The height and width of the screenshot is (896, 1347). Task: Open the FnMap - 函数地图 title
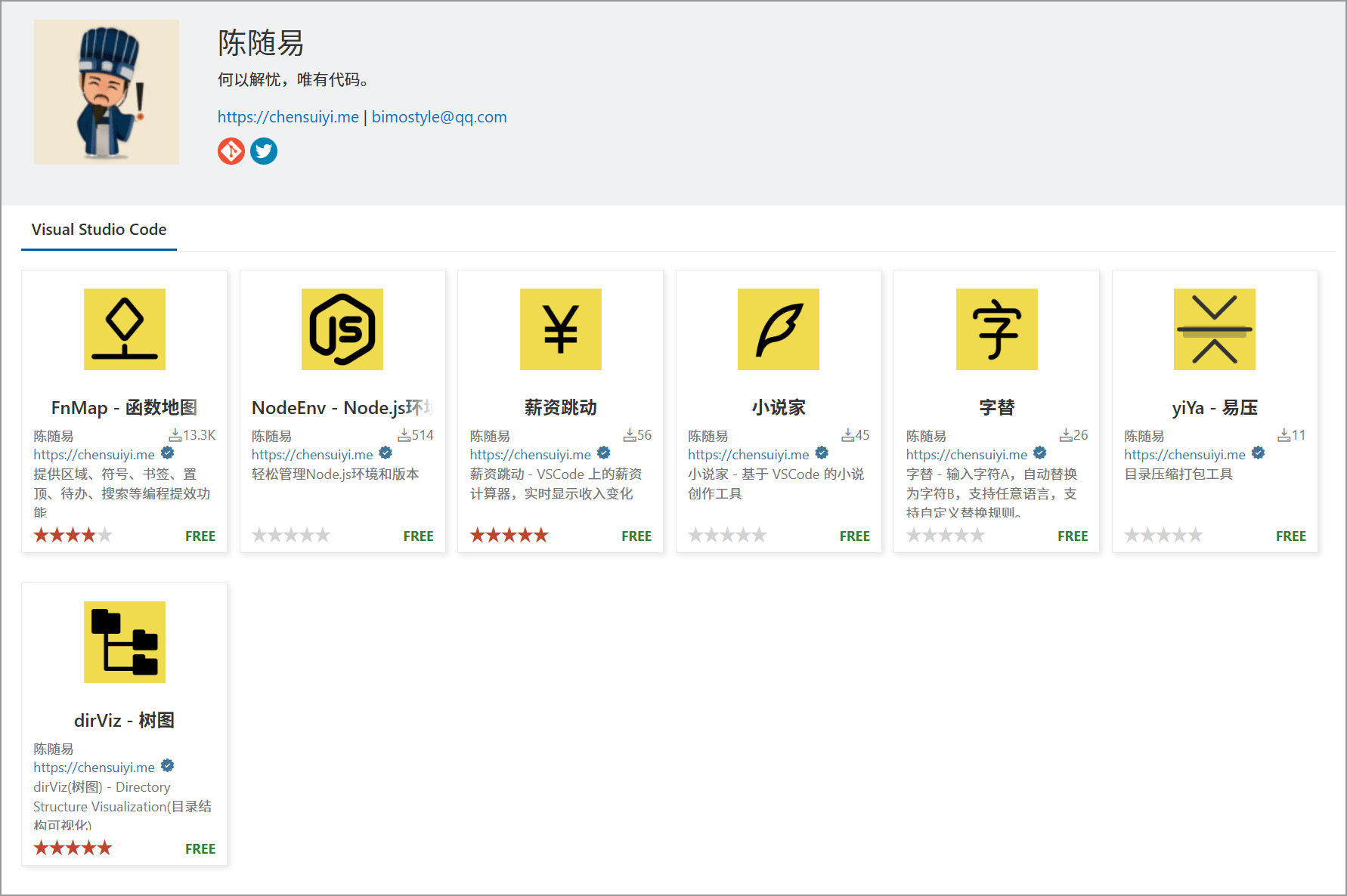(125, 408)
